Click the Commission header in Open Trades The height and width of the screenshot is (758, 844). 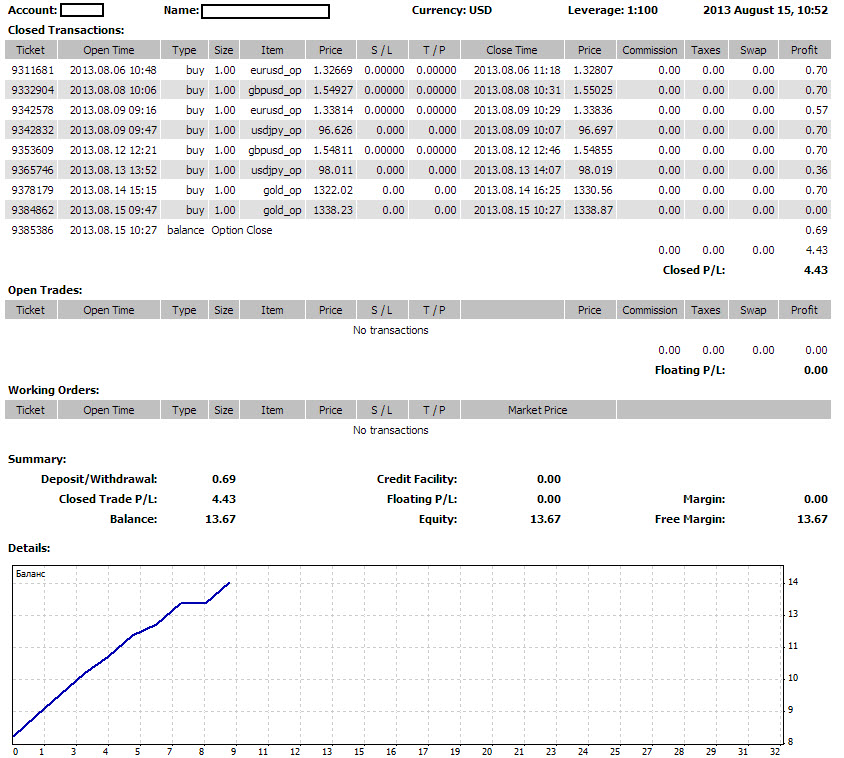click(650, 310)
